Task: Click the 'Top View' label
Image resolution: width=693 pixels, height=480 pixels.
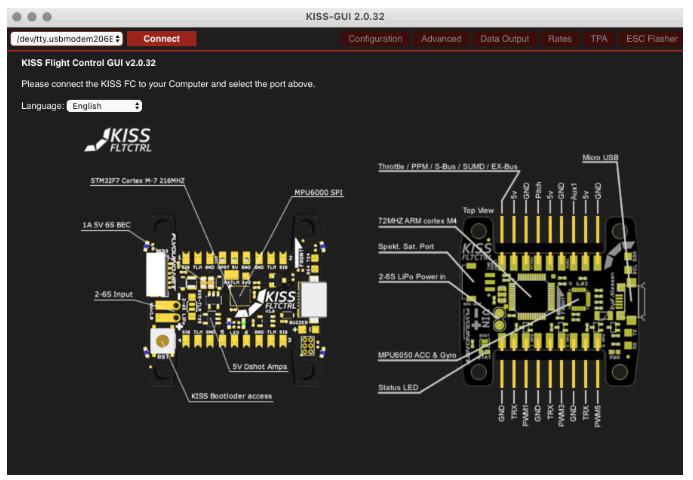Action: (478, 210)
